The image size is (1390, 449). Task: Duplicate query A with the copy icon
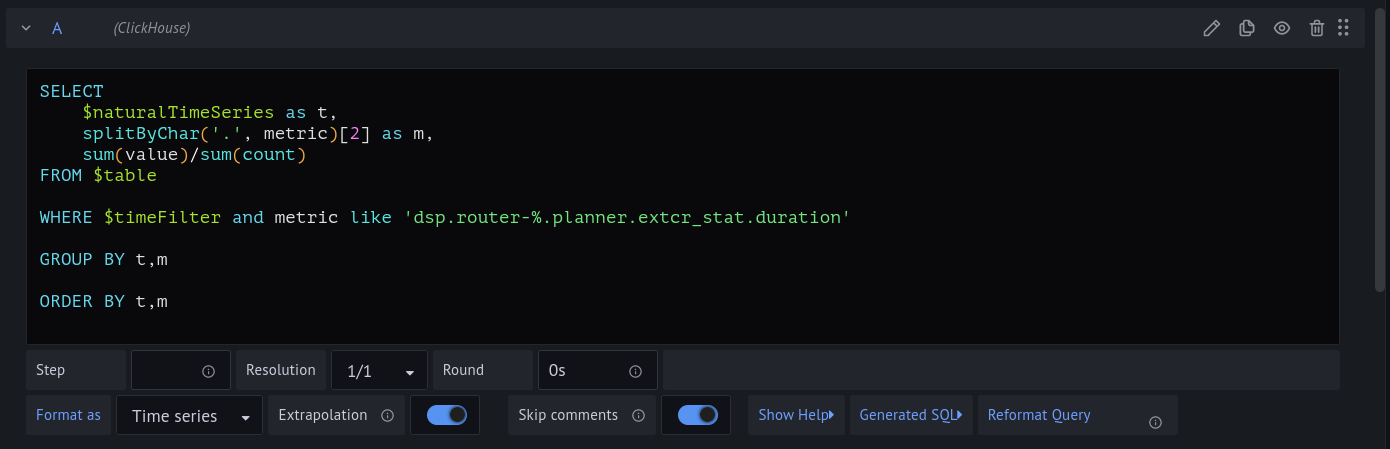[x=1246, y=28]
